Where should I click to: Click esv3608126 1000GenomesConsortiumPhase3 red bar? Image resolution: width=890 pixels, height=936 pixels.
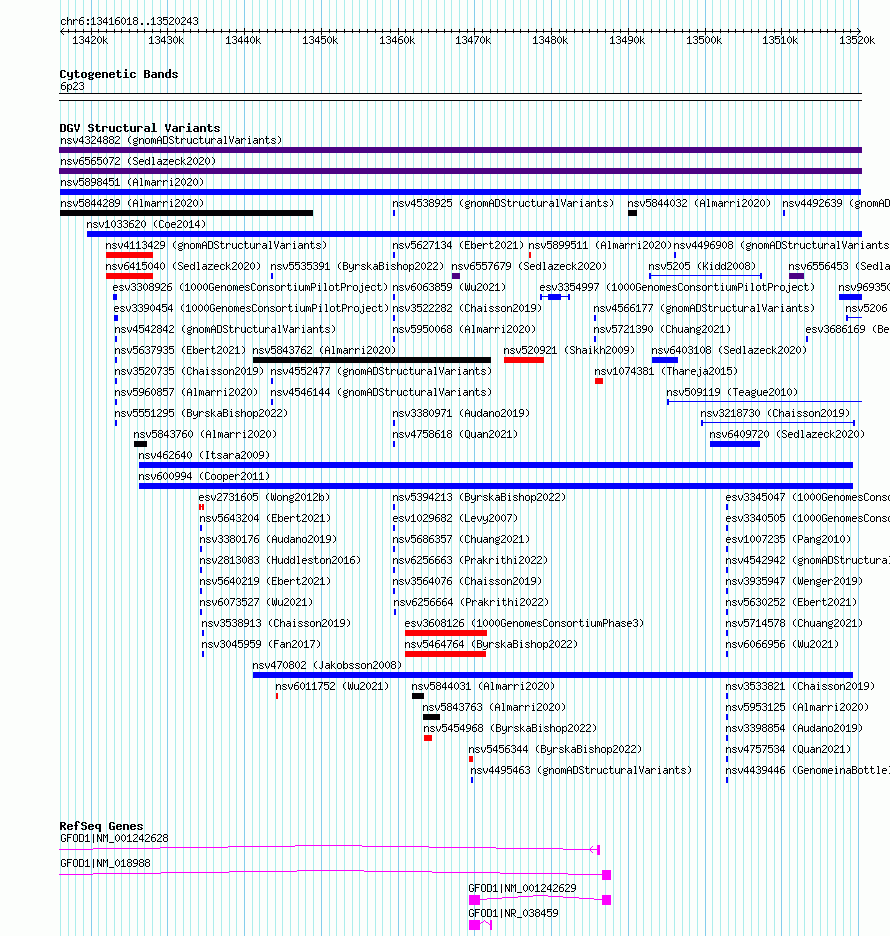coord(446,633)
